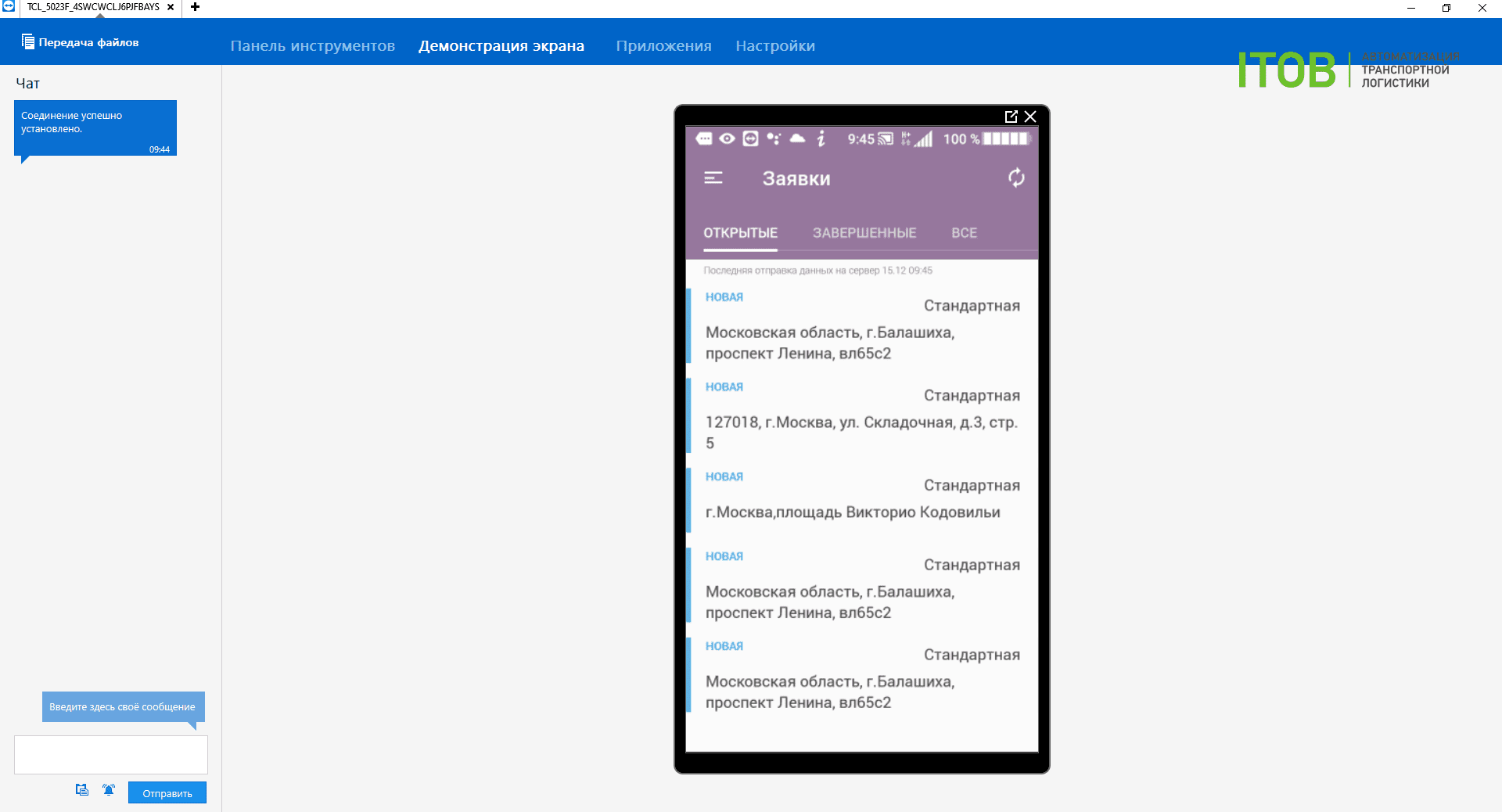Click the ITOB logo
1502x812 pixels.
point(1288,70)
